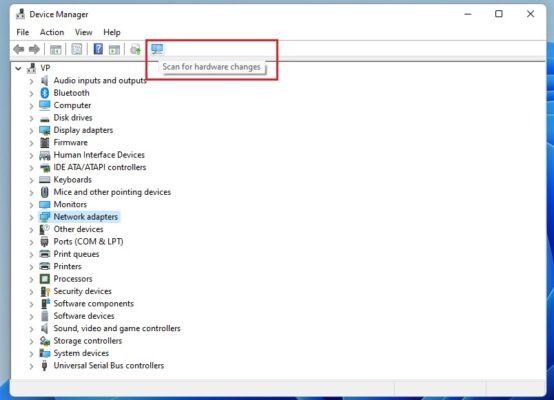Image resolution: width=554 pixels, height=400 pixels.
Task: Select the Printers entry
Action: [67, 266]
